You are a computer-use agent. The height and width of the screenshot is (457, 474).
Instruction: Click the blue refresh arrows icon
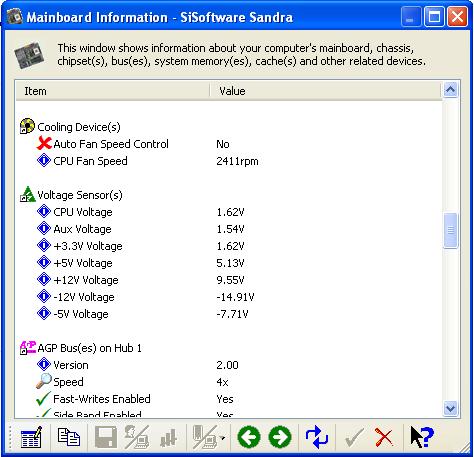(317, 437)
